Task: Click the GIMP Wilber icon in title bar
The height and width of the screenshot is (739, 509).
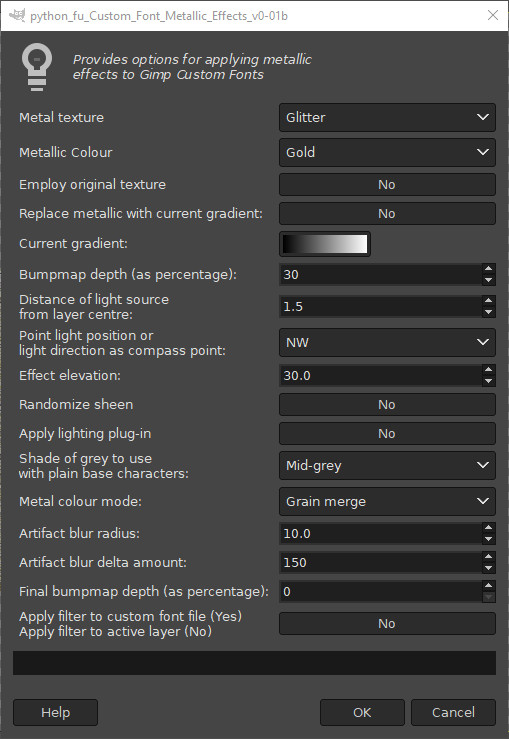Action: tap(17, 16)
